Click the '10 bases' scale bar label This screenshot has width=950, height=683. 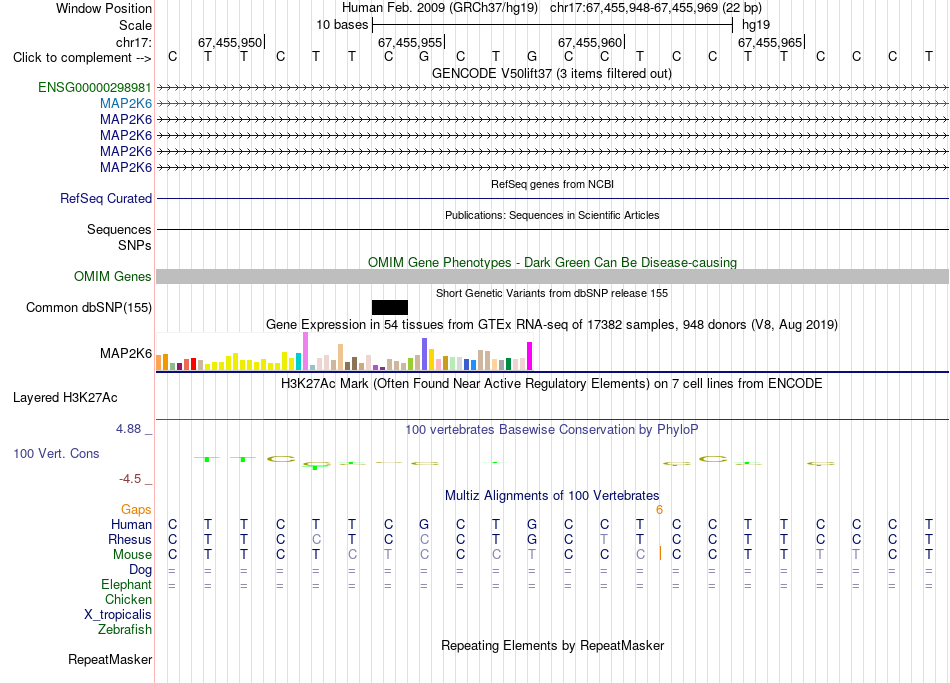[x=342, y=25]
